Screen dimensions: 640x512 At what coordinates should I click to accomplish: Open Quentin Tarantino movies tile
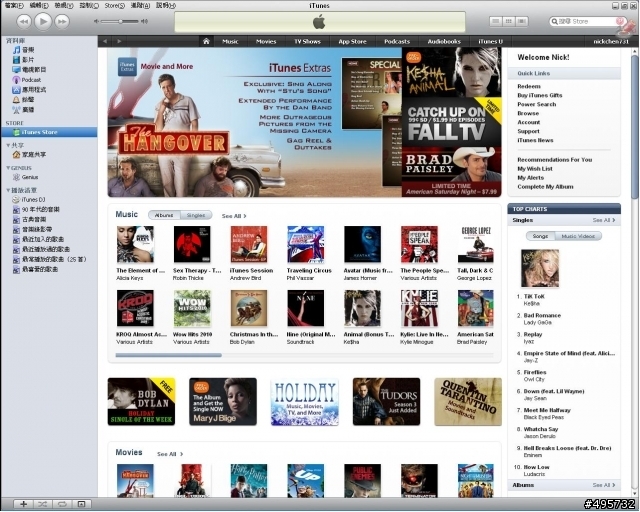[x=468, y=402]
